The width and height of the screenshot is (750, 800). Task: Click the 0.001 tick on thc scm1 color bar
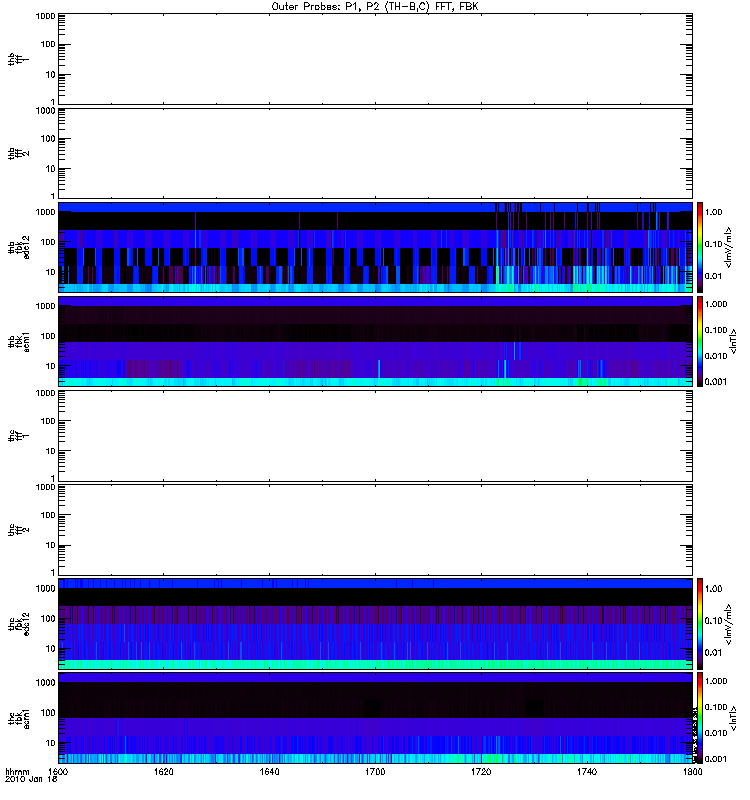tap(716, 759)
